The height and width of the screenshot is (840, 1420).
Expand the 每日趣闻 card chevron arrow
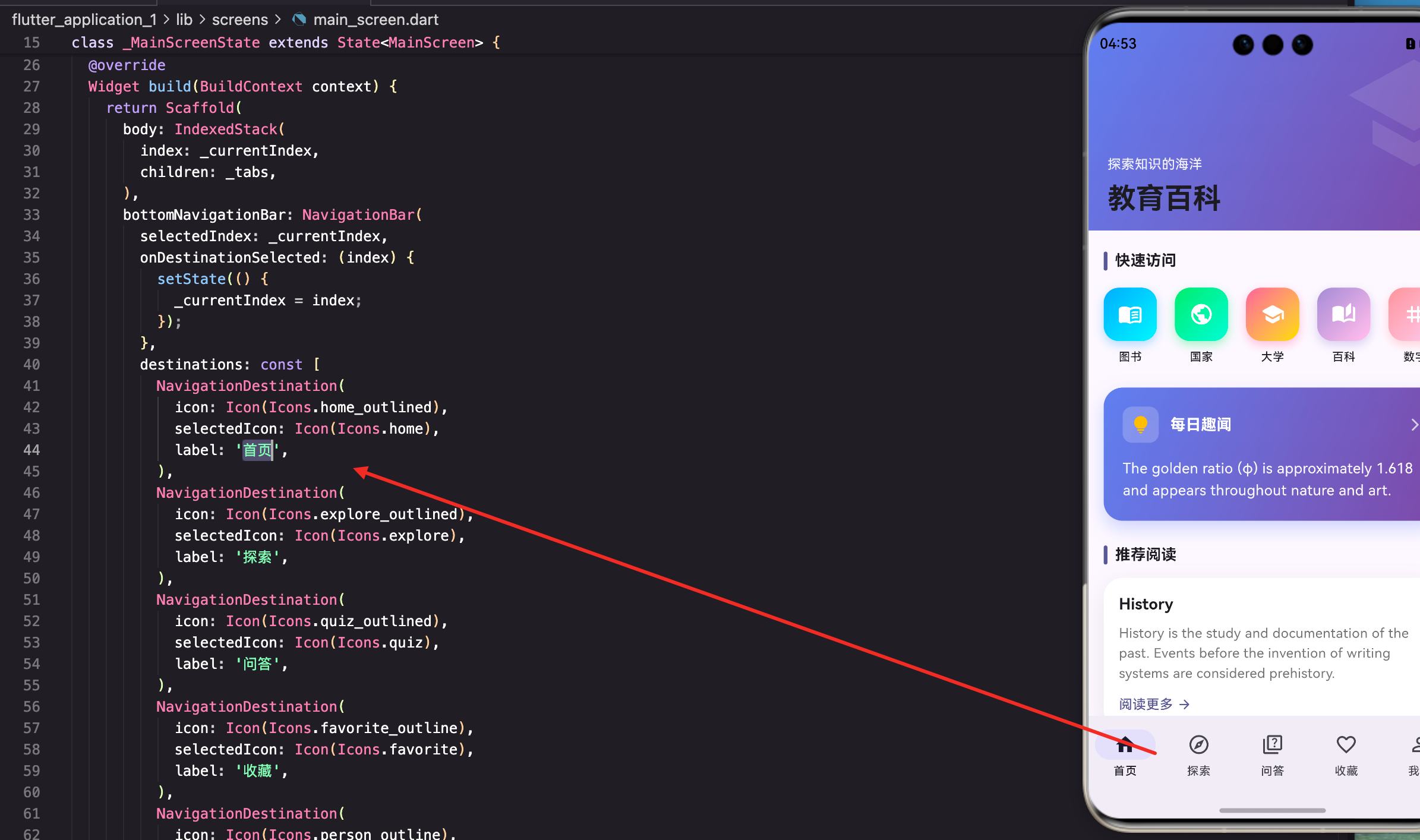point(1414,424)
